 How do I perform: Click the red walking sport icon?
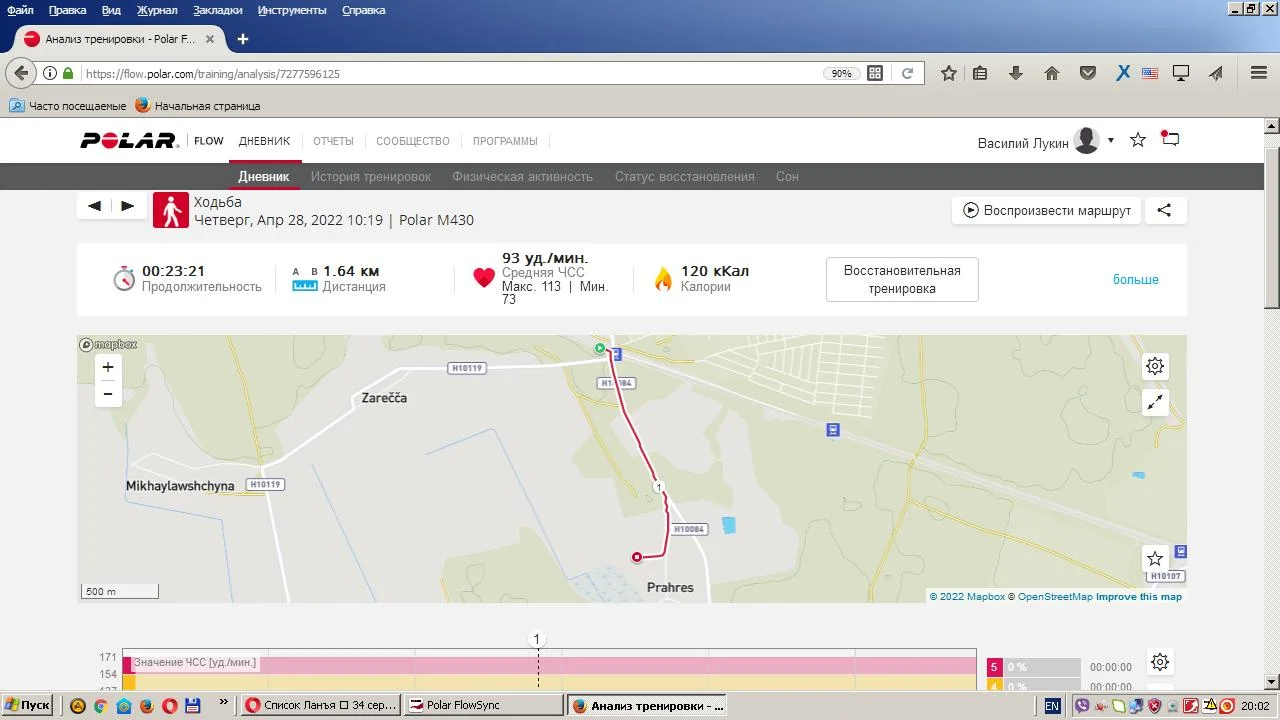171,210
